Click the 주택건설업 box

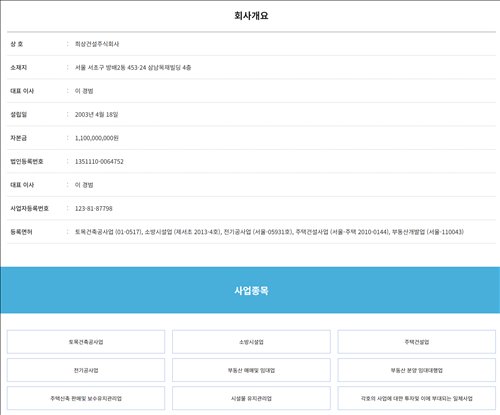pyautogui.click(x=417, y=342)
